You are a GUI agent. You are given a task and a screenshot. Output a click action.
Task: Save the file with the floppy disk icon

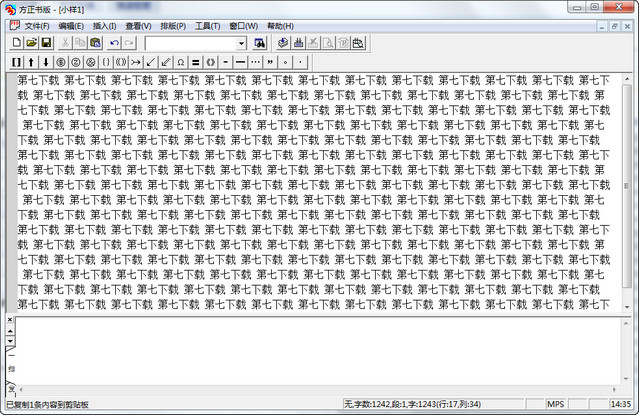click(x=46, y=43)
